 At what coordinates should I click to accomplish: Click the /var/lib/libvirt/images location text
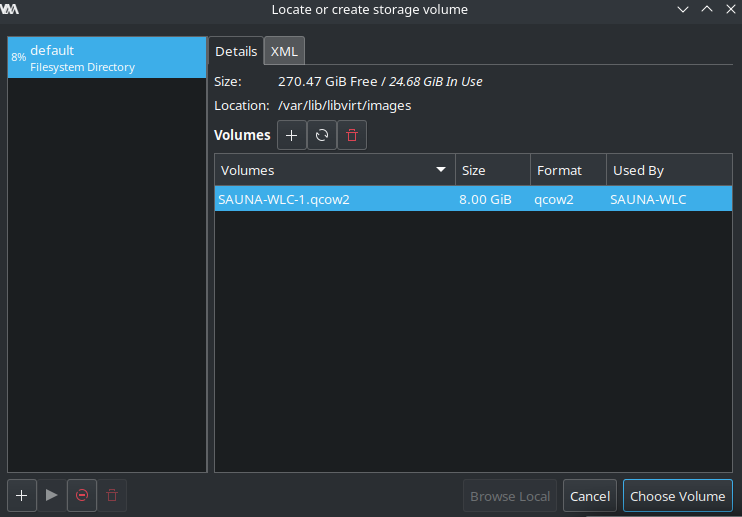pos(344,105)
